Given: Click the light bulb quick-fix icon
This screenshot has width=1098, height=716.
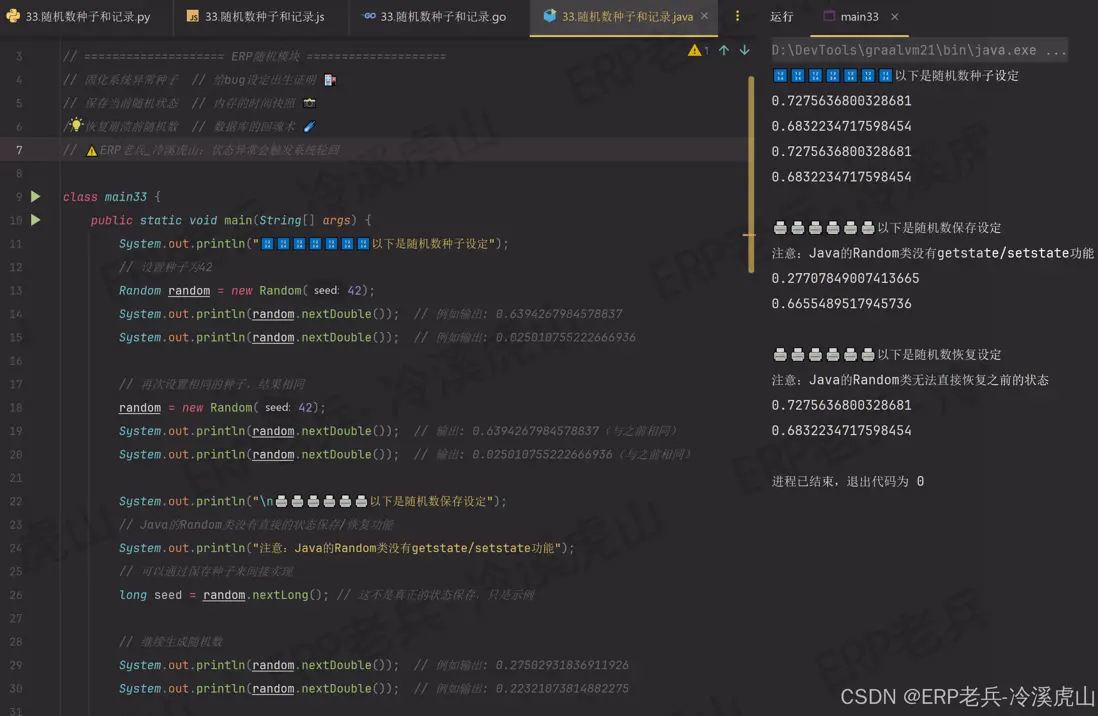Looking at the screenshot, I should [x=76, y=125].
